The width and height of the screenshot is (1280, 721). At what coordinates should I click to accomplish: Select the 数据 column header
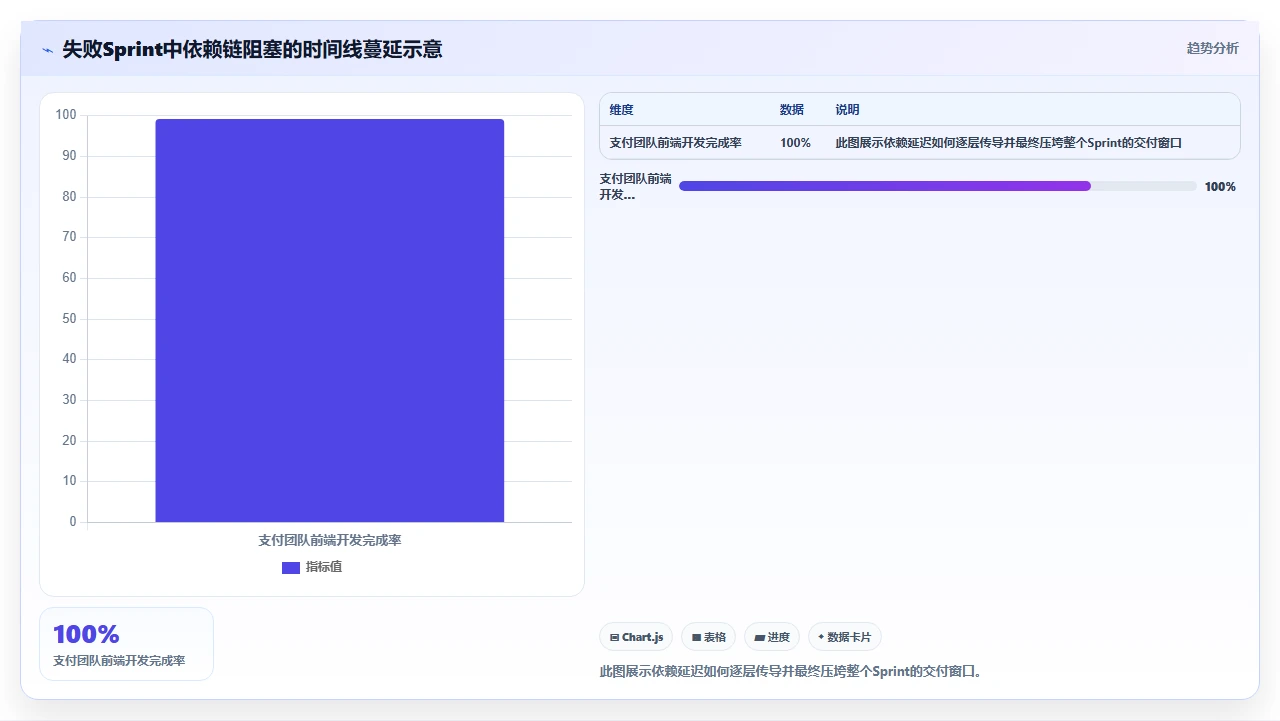(x=792, y=110)
